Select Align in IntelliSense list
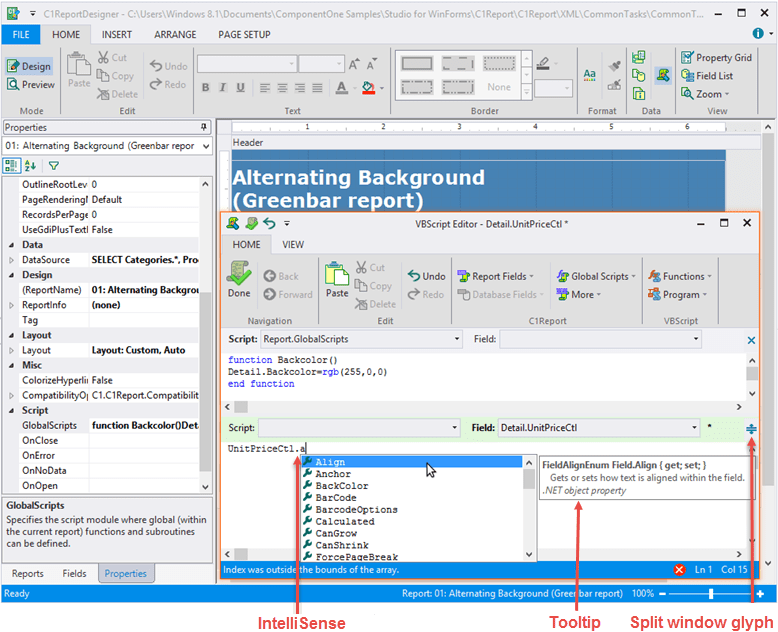Image resolution: width=778 pixels, height=632 pixels. click(412, 462)
